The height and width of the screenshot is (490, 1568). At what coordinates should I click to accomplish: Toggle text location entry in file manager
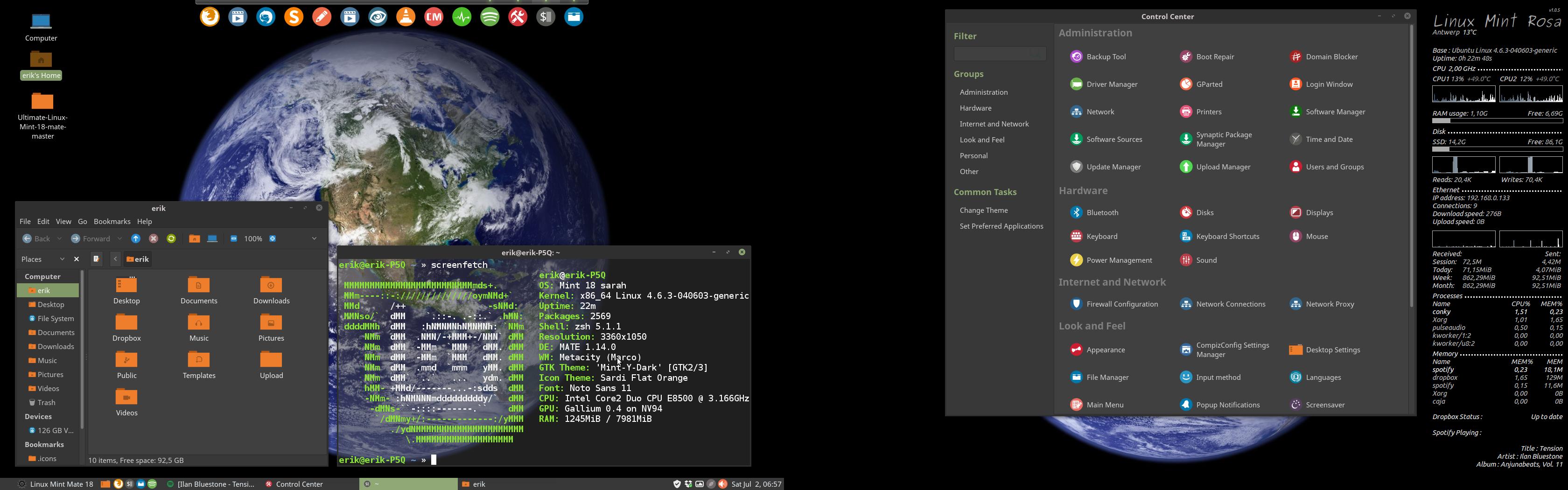coord(96,259)
